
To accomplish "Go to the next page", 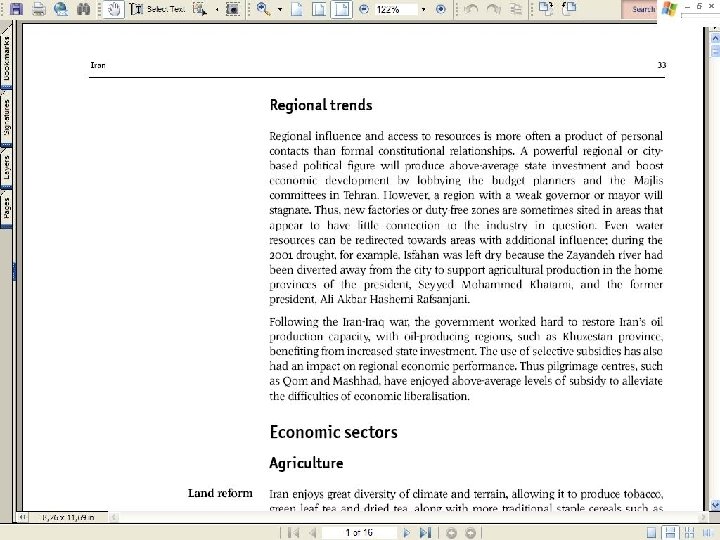I will (406, 533).
